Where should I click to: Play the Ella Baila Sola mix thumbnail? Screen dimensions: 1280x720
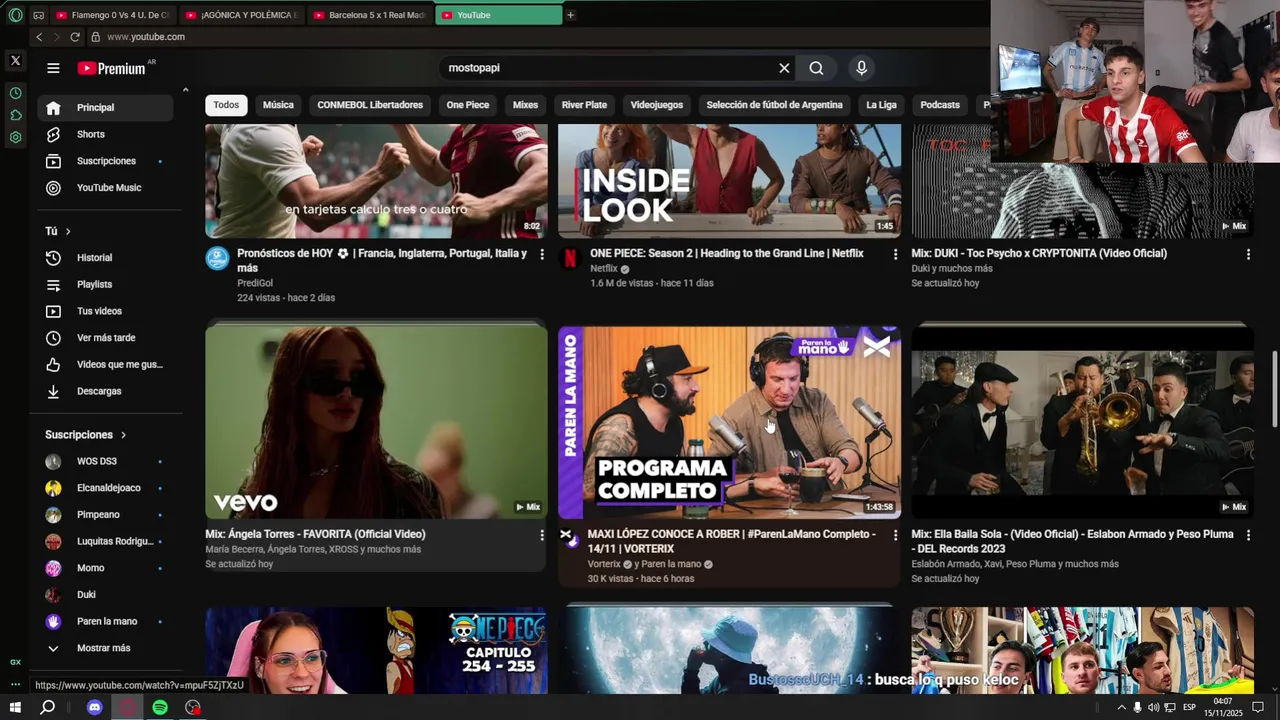[x=1082, y=422]
